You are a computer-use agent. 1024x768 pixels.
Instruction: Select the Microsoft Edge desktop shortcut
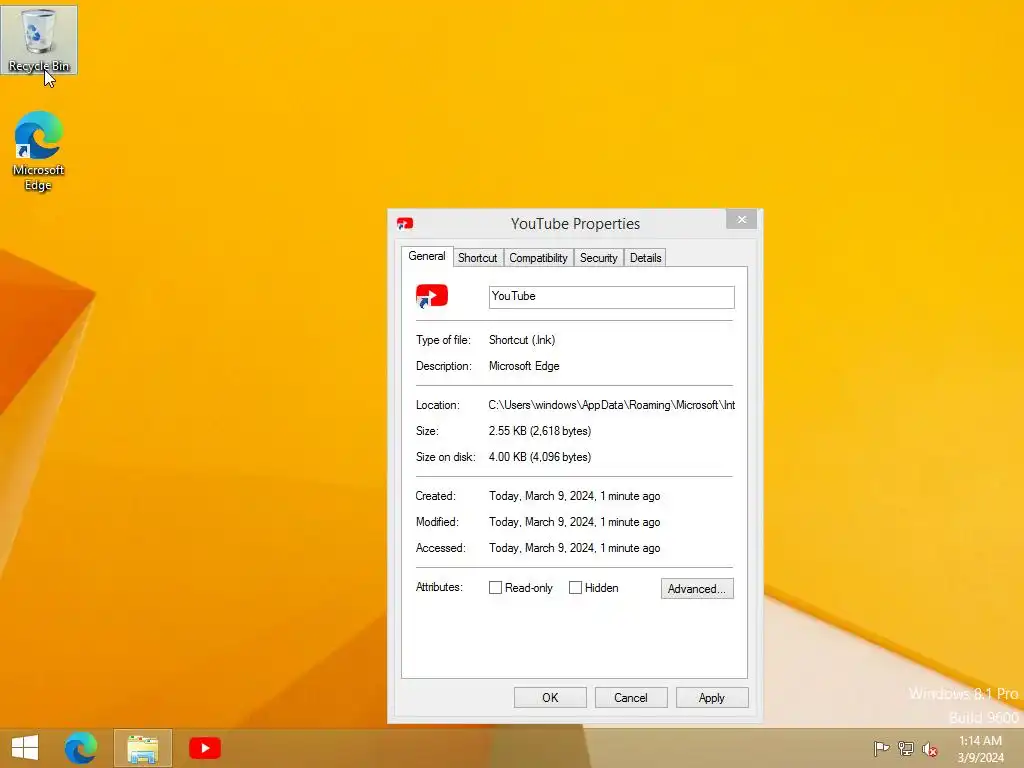click(x=38, y=152)
